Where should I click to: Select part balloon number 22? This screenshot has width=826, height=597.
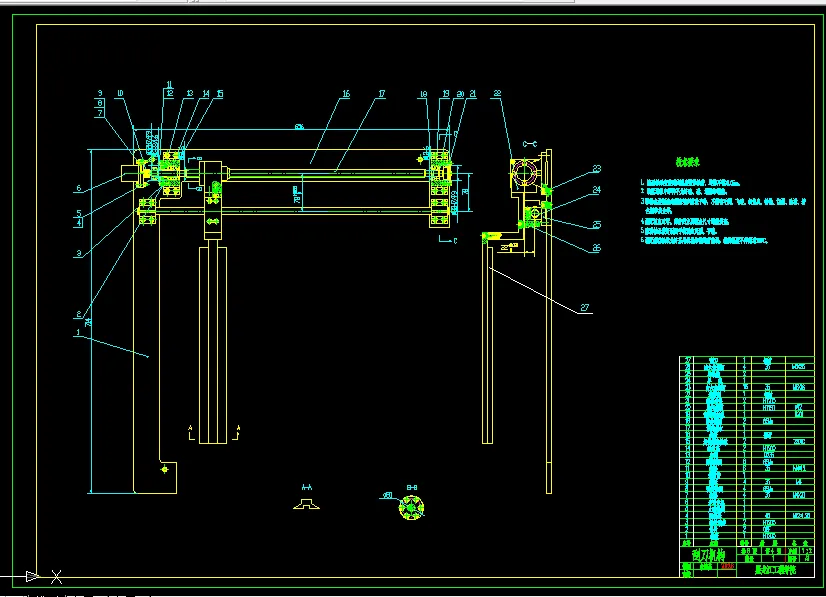pos(497,94)
